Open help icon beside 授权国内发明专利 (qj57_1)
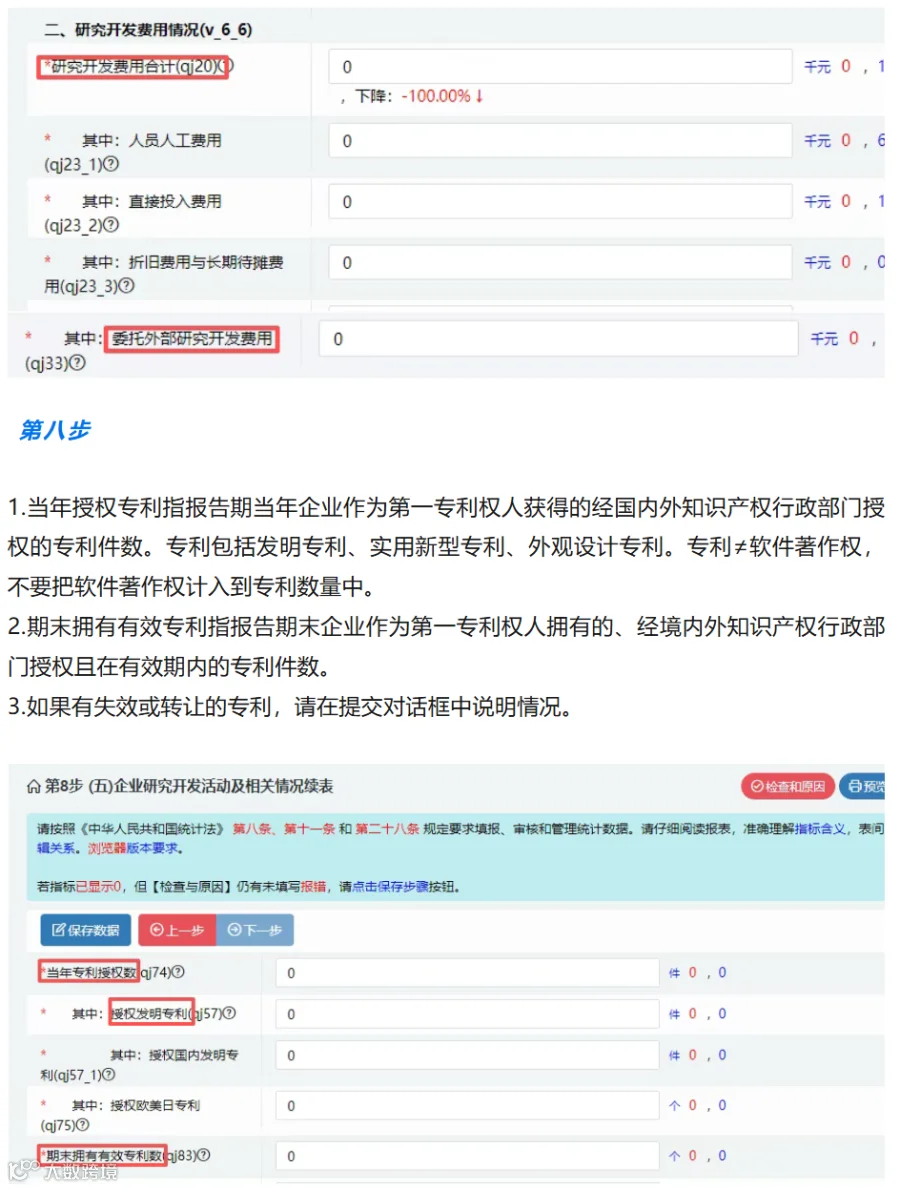Image resolution: width=900 pixels, height=1188 pixels. tap(108, 1074)
